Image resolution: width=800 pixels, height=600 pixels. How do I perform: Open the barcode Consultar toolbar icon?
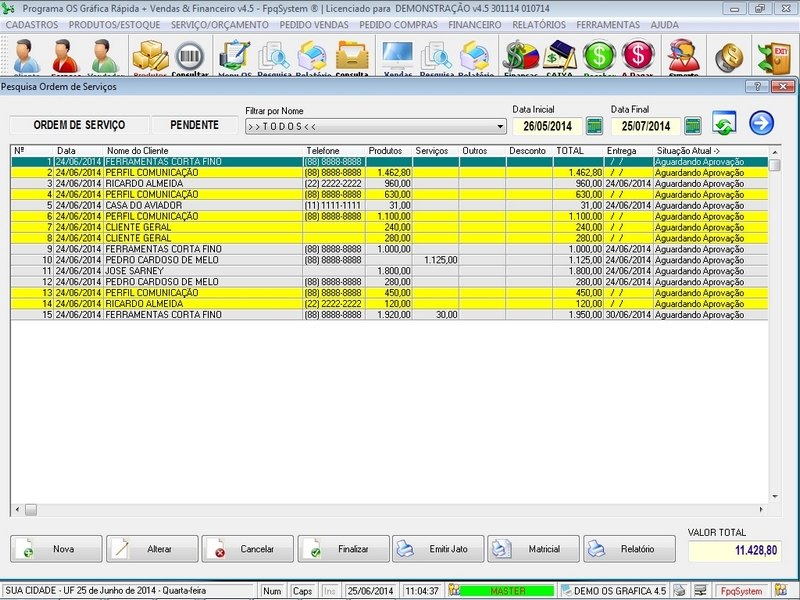[190, 56]
